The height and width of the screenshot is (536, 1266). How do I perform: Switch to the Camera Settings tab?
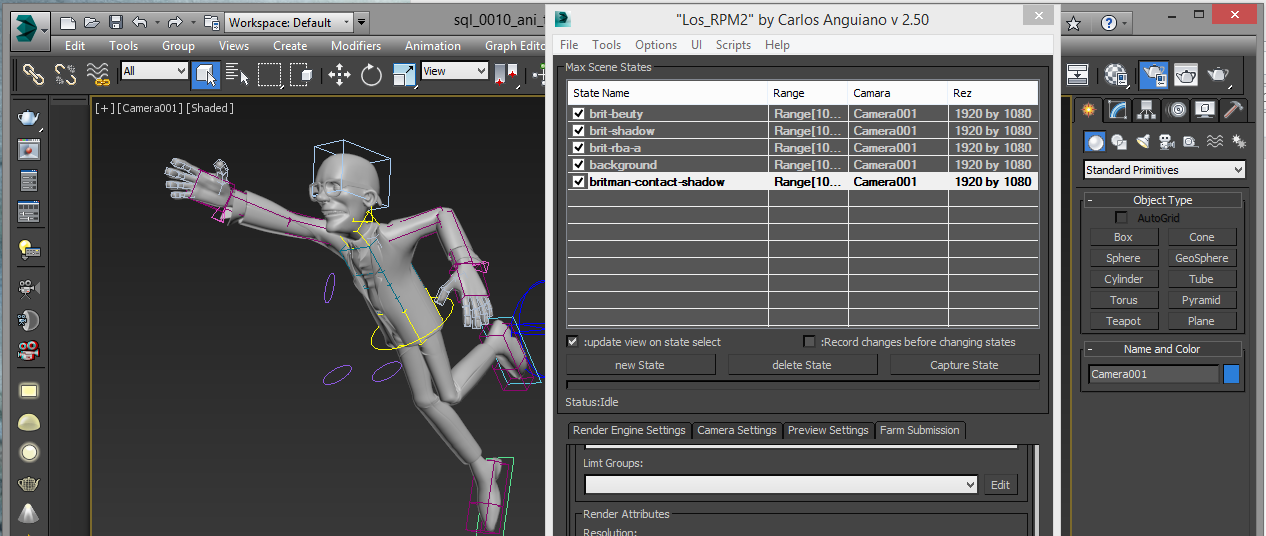point(737,431)
